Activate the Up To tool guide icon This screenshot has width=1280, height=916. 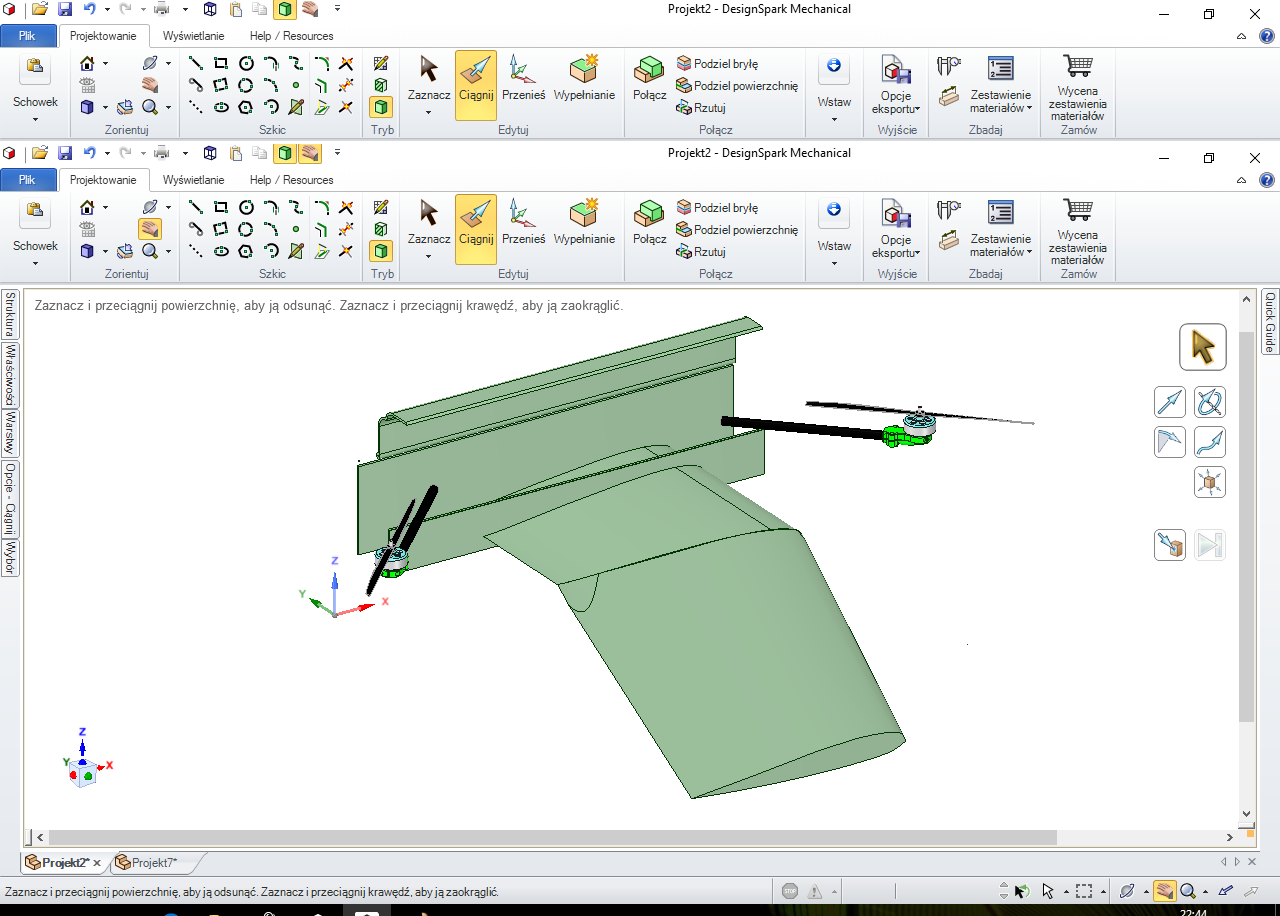click(1170, 545)
